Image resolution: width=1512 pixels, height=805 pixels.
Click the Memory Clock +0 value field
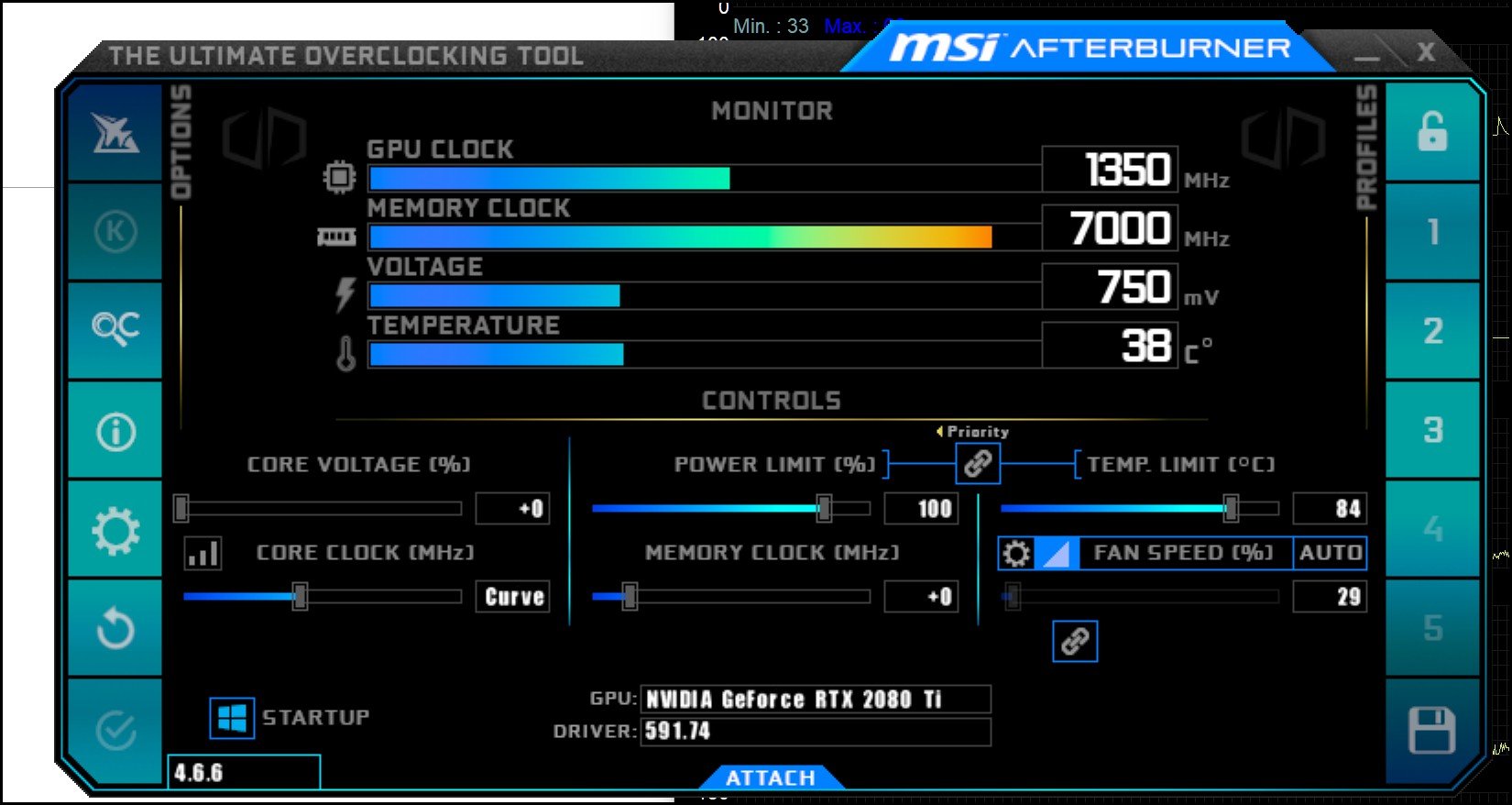tap(921, 597)
